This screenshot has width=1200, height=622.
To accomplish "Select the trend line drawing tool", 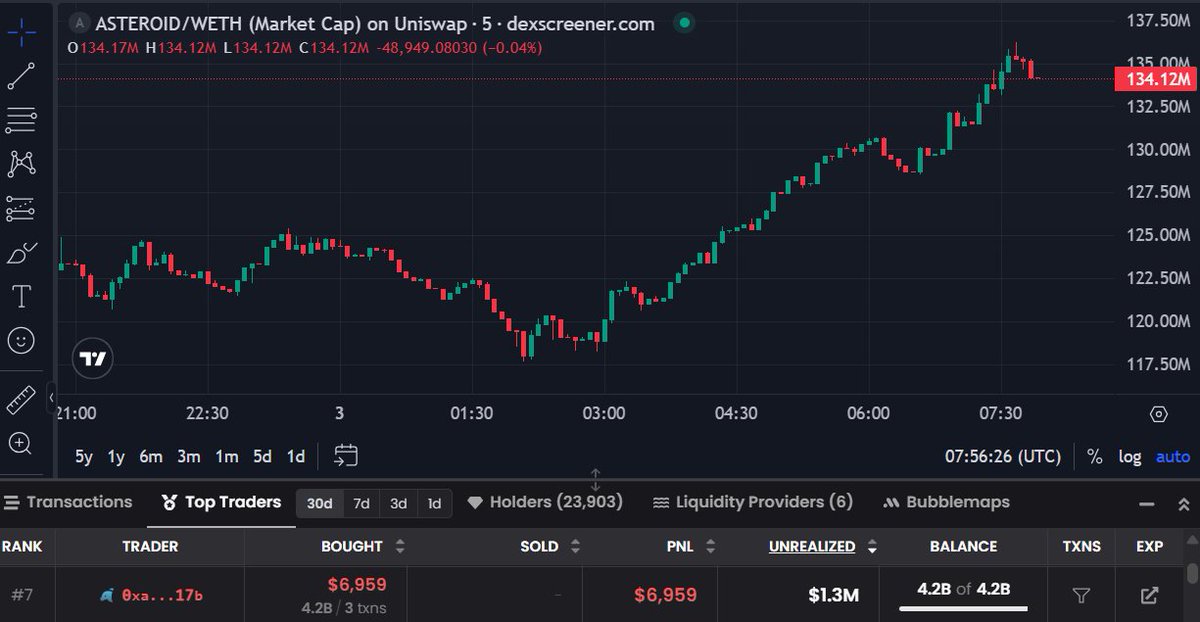I will click(21, 76).
